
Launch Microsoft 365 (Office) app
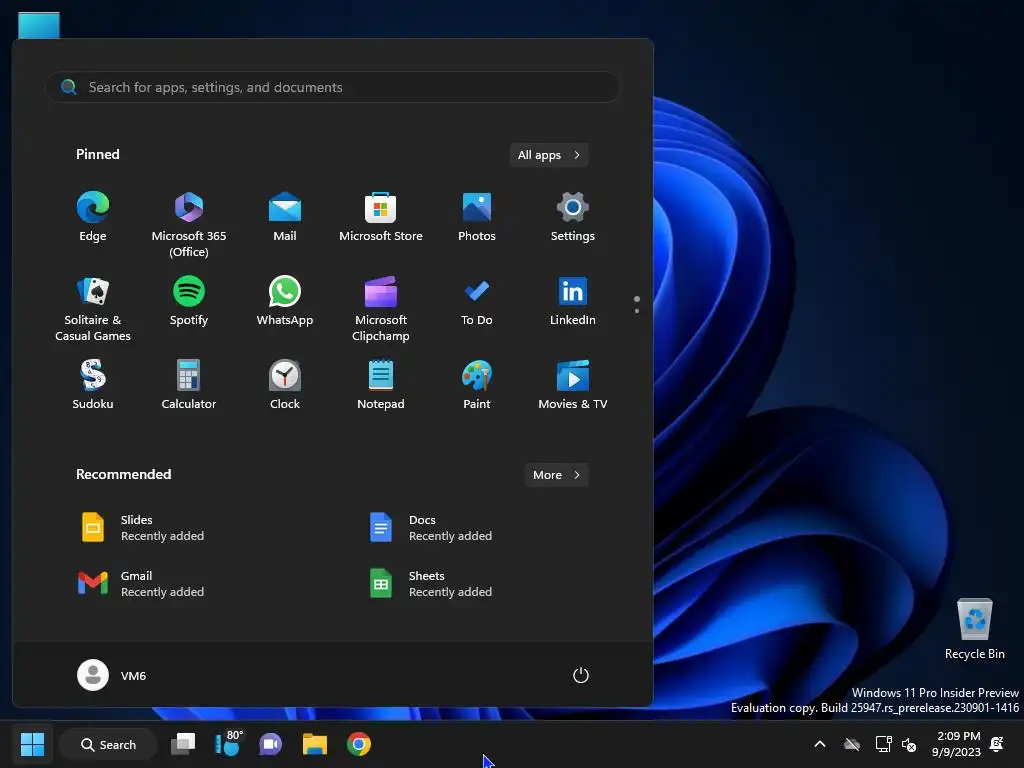(x=189, y=224)
